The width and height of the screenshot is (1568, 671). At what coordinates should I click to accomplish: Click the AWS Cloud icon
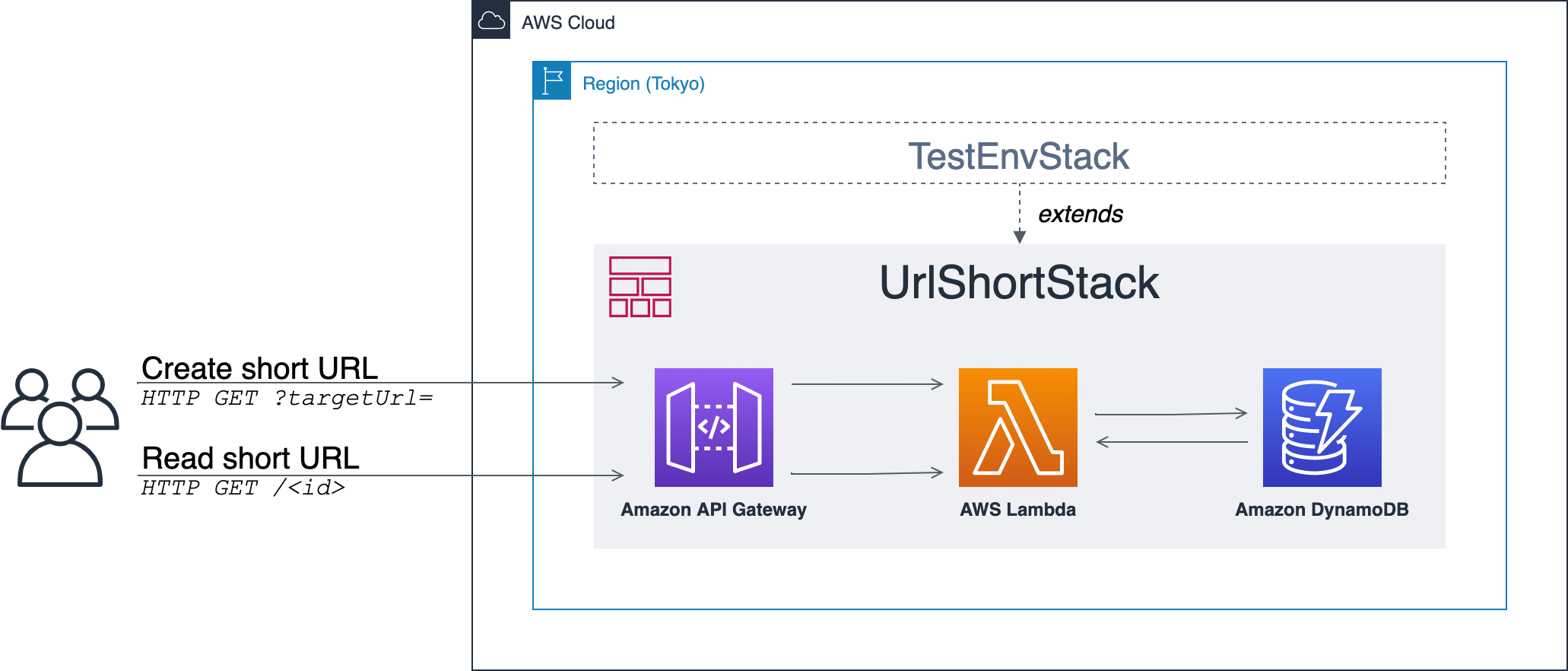pos(491,21)
